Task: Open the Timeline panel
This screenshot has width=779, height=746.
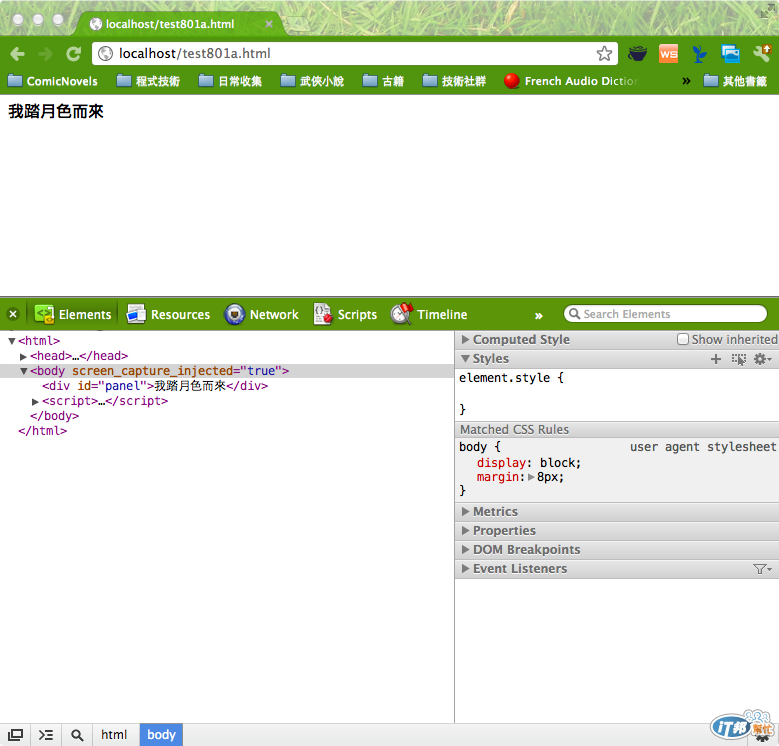Action: (x=429, y=314)
